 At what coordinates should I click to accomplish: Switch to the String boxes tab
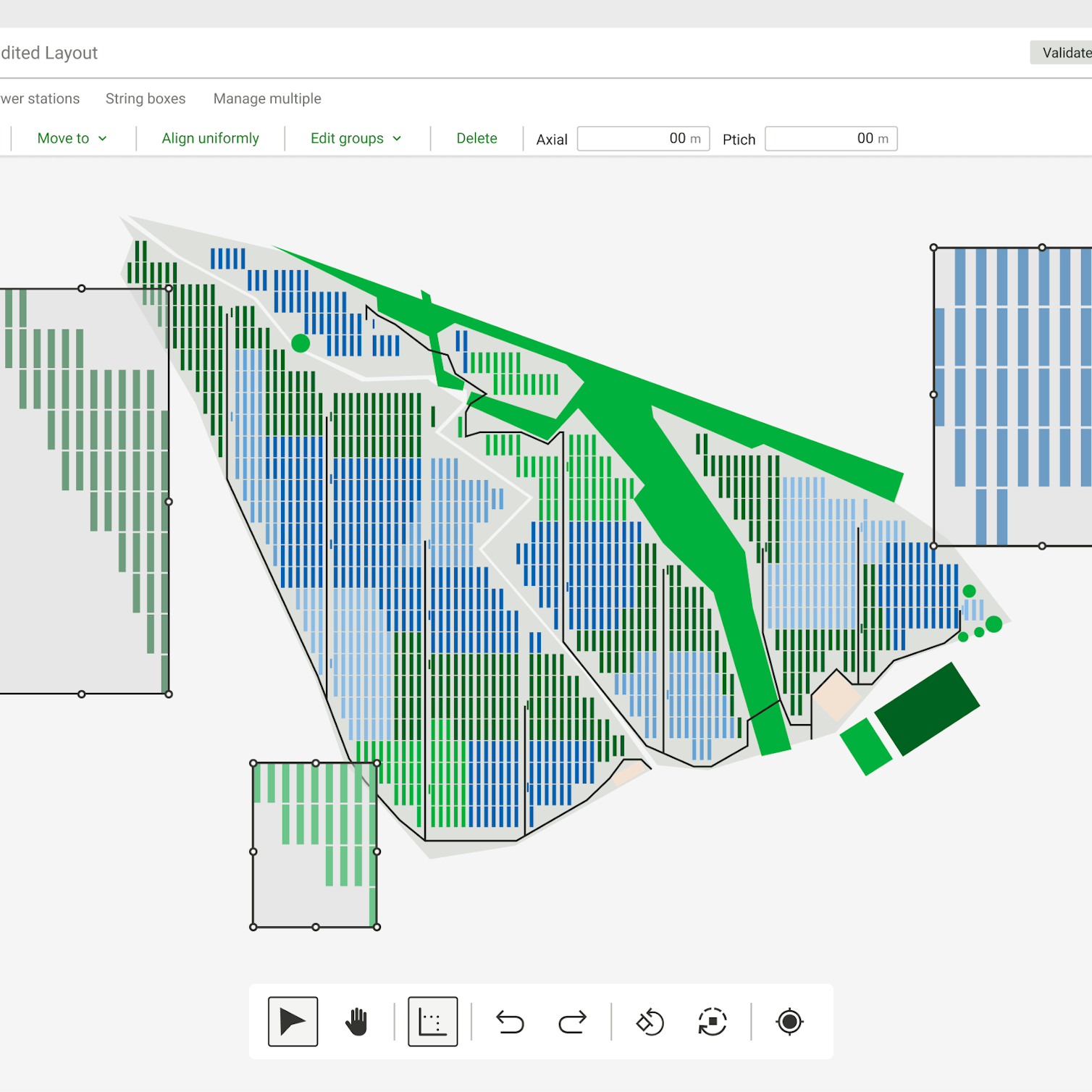146,98
